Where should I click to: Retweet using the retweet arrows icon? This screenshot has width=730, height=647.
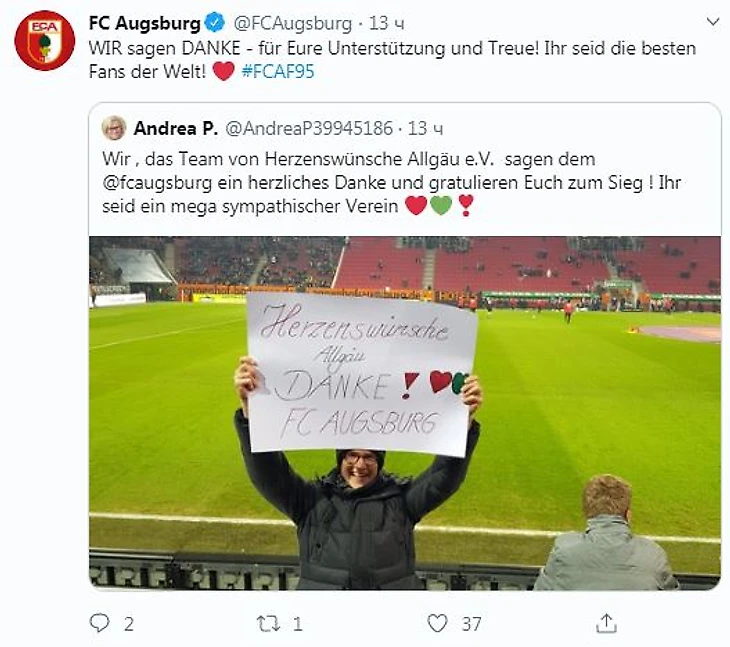pos(268,623)
